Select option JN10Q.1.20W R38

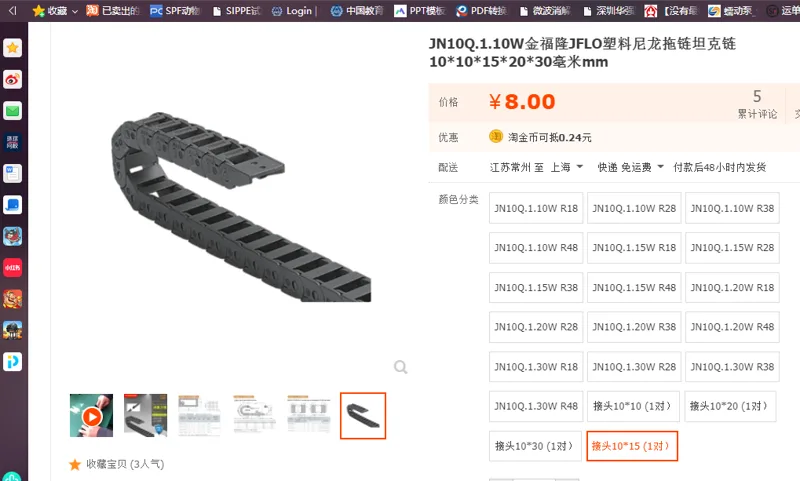click(x=634, y=326)
